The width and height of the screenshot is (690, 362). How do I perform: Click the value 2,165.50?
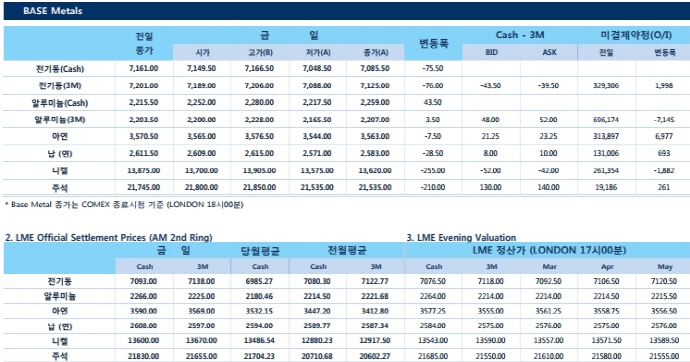click(x=317, y=120)
